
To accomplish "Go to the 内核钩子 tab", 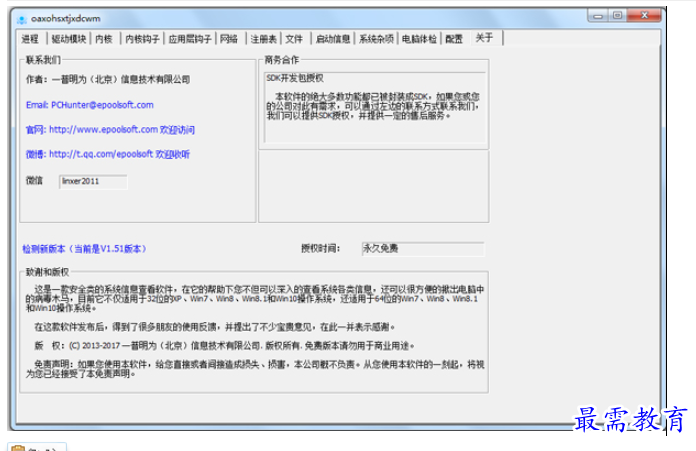I will point(141,39).
